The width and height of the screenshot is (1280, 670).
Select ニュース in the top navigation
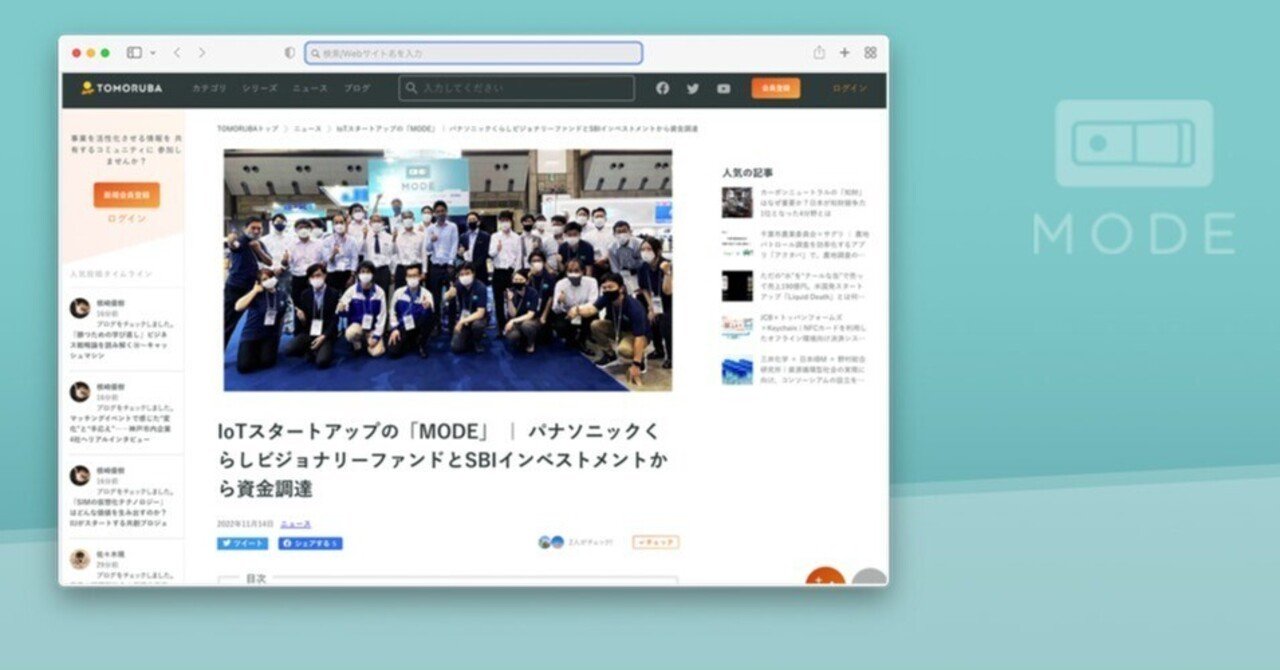click(309, 88)
